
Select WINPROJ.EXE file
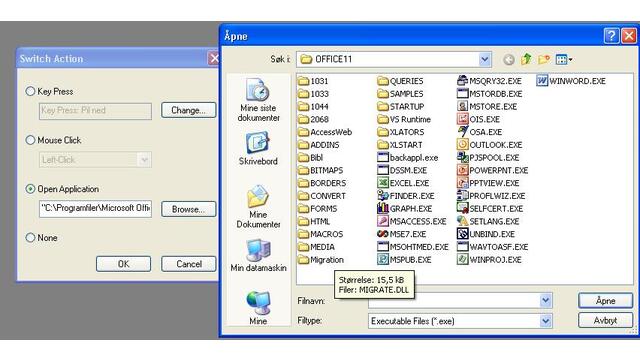pos(489,260)
